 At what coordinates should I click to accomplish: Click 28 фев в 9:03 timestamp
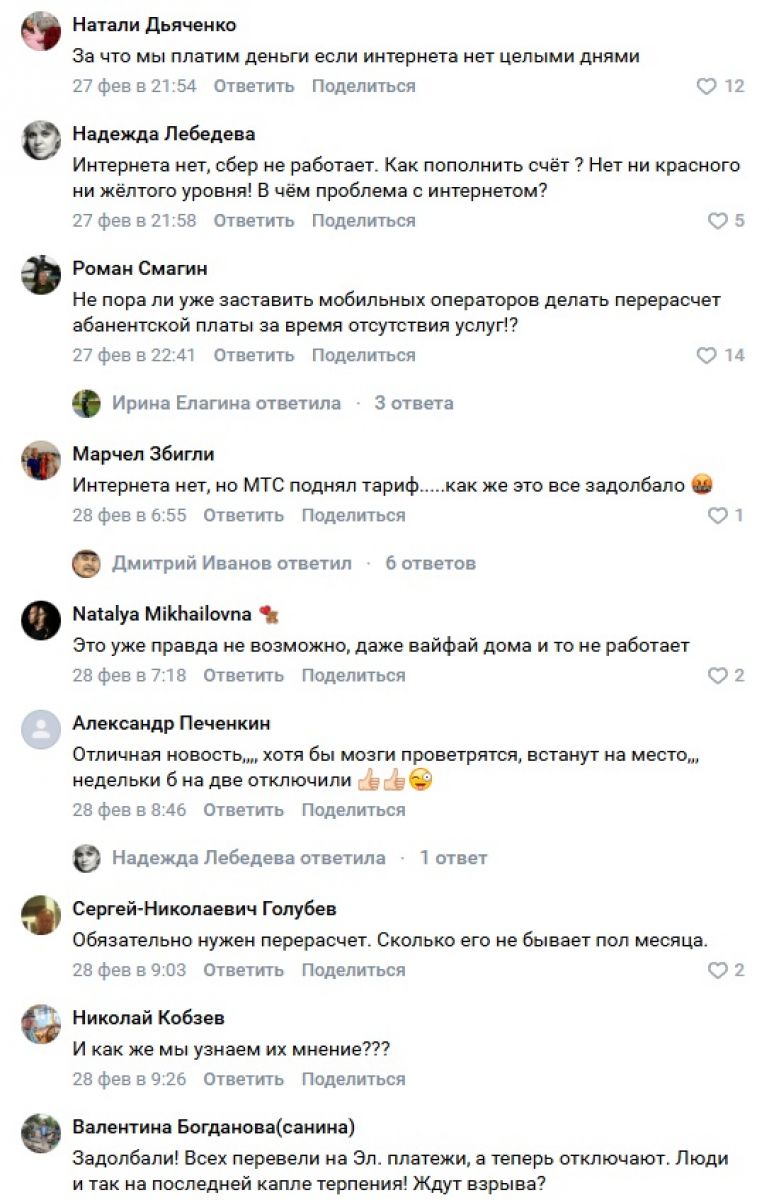coord(129,970)
